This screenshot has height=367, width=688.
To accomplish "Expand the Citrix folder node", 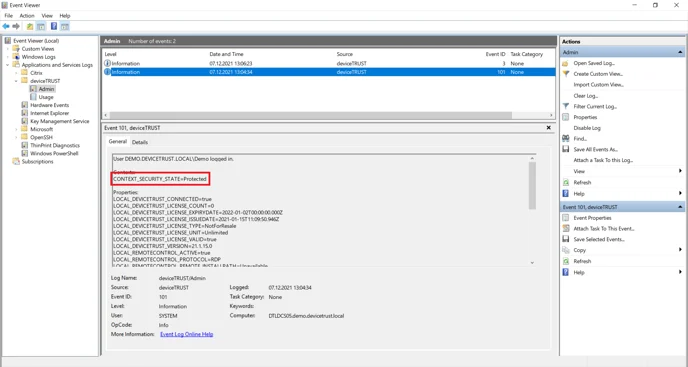I will 16,73.
